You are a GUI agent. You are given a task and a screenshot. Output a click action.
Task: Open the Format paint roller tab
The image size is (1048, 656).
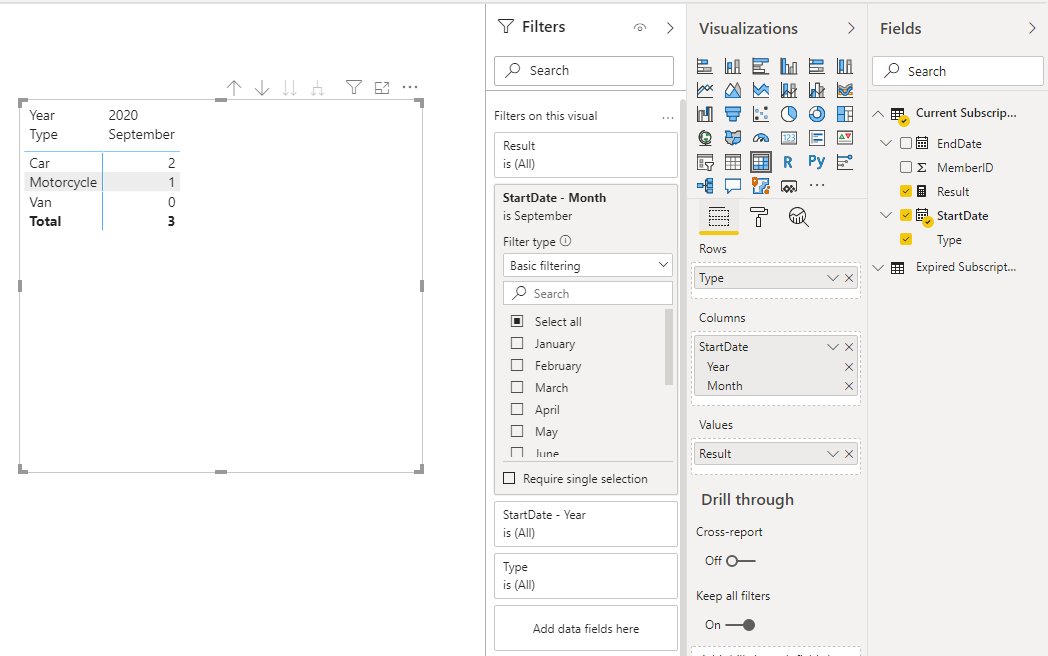(x=759, y=217)
